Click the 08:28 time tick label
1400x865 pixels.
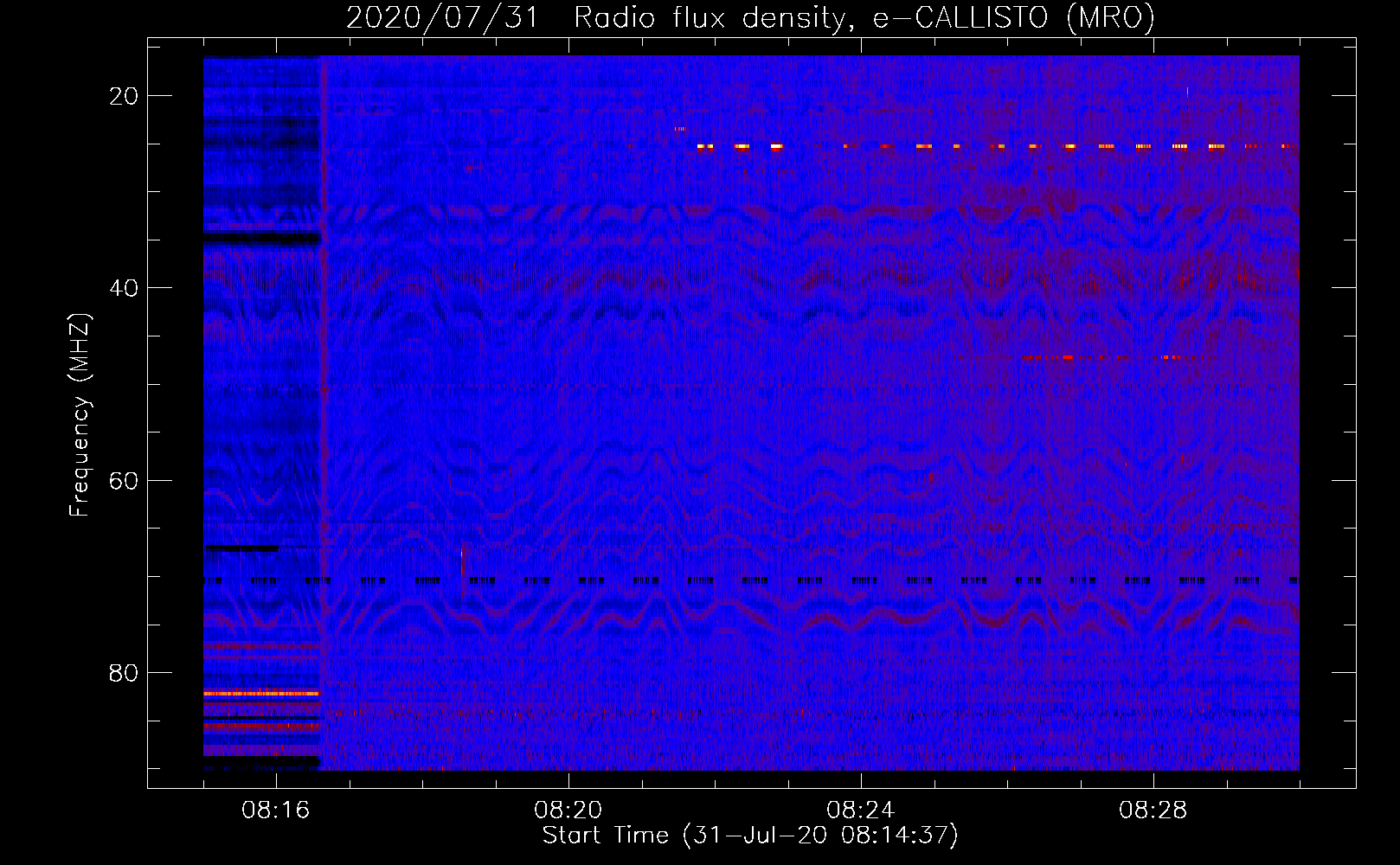(1153, 811)
